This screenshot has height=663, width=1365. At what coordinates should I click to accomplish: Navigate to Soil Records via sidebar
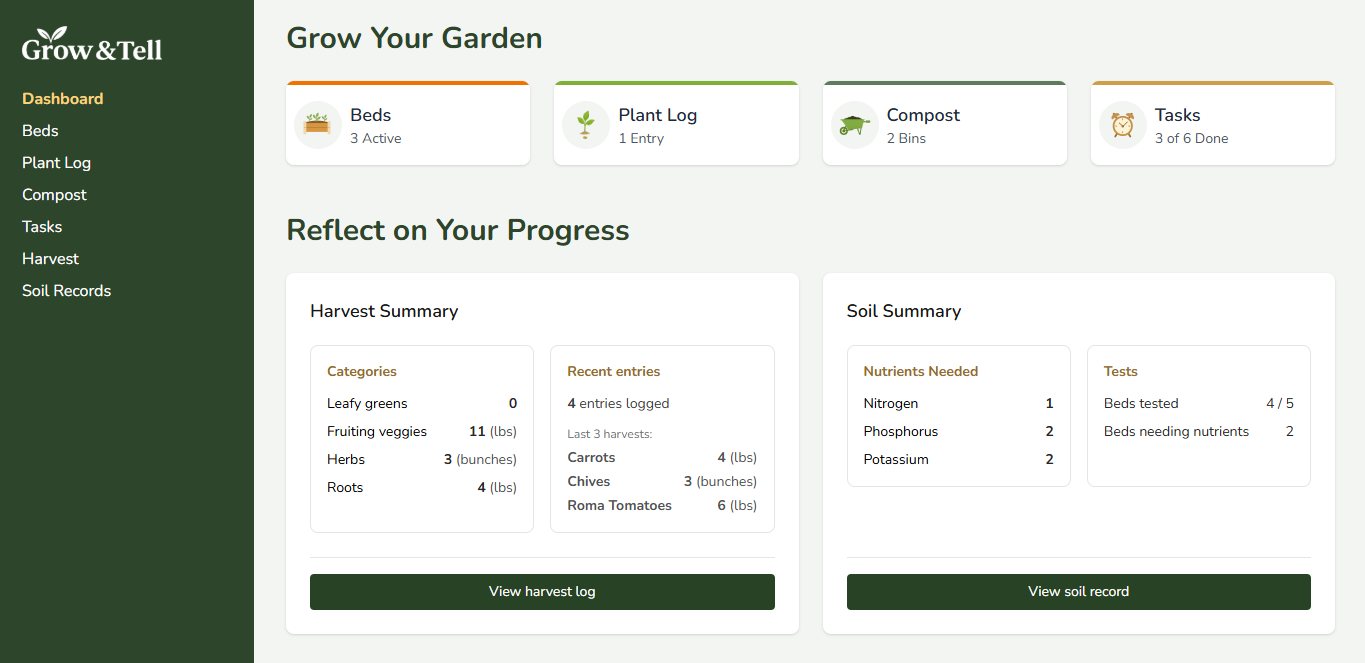coord(66,290)
